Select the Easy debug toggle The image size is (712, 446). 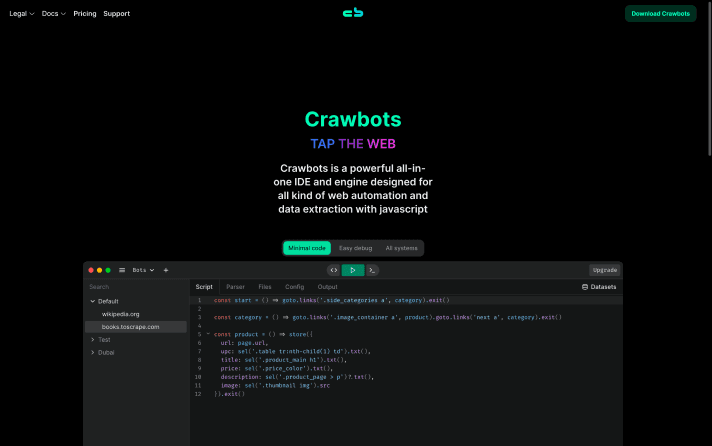click(x=356, y=248)
